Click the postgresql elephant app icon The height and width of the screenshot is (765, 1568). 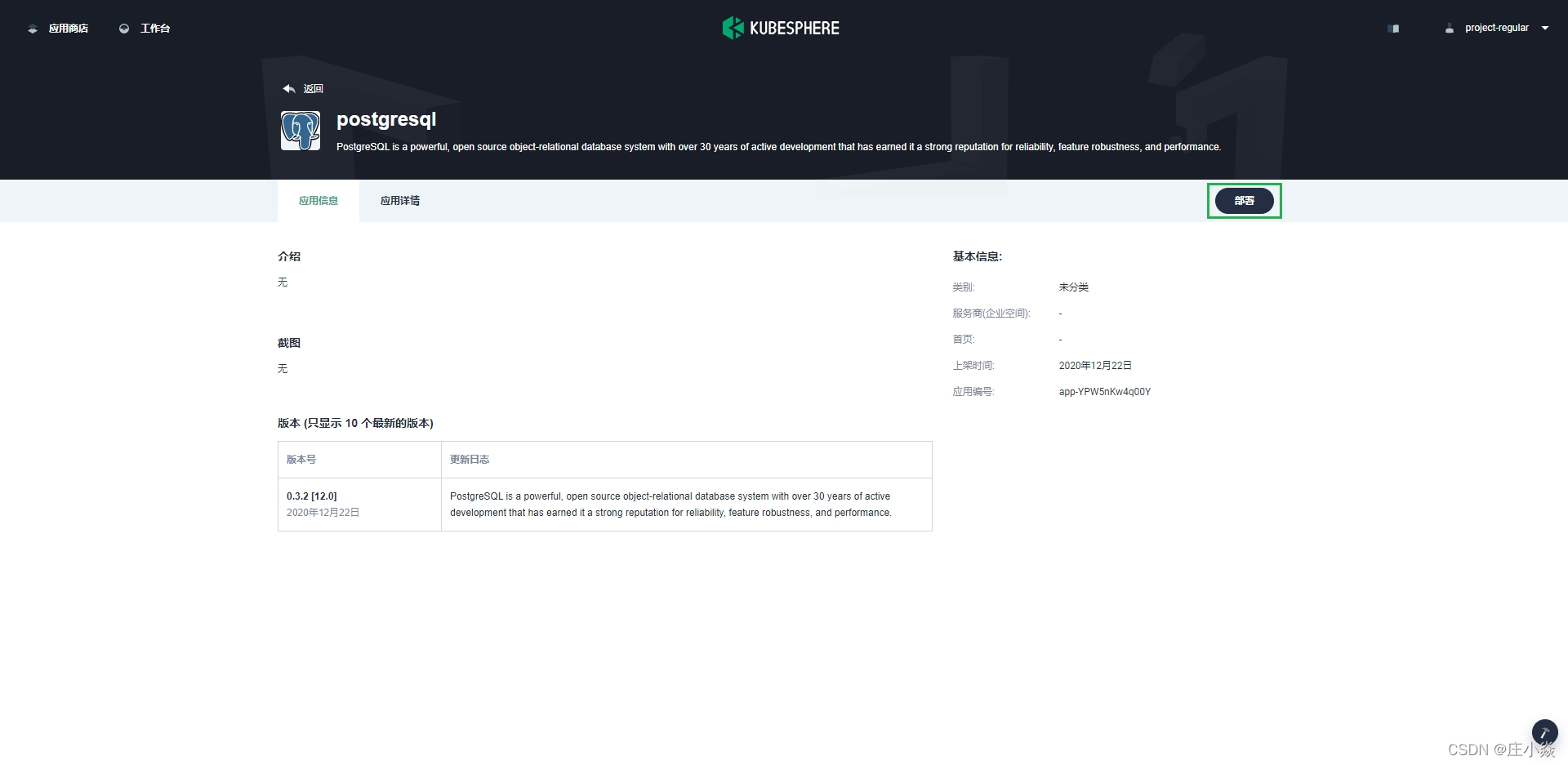[301, 131]
